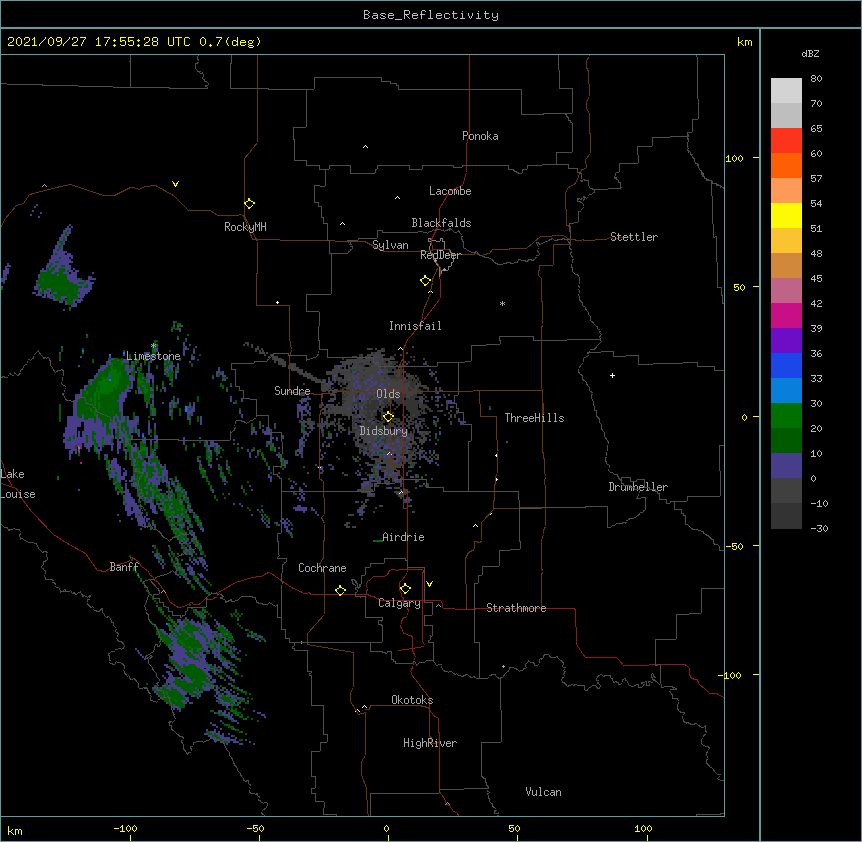Viewport: 862px width, 842px height.
Task: Click the yellow V marker northeast of Calgary
Action: tap(429, 584)
